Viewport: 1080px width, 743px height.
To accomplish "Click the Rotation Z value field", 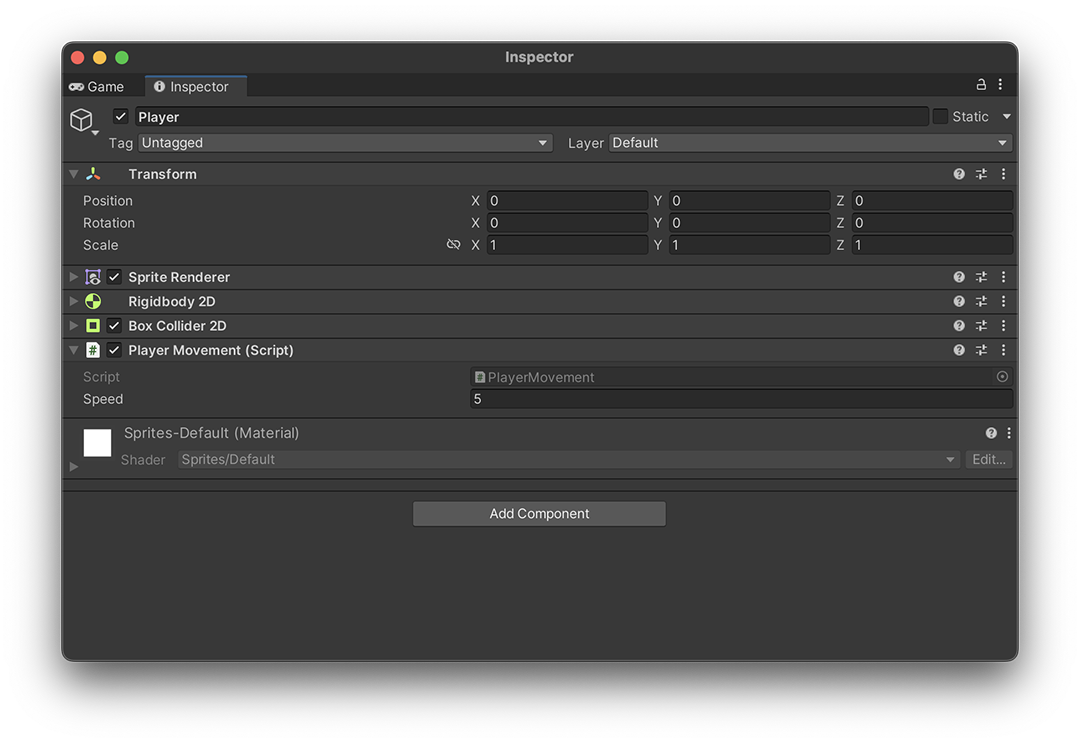I will (932, 222).
